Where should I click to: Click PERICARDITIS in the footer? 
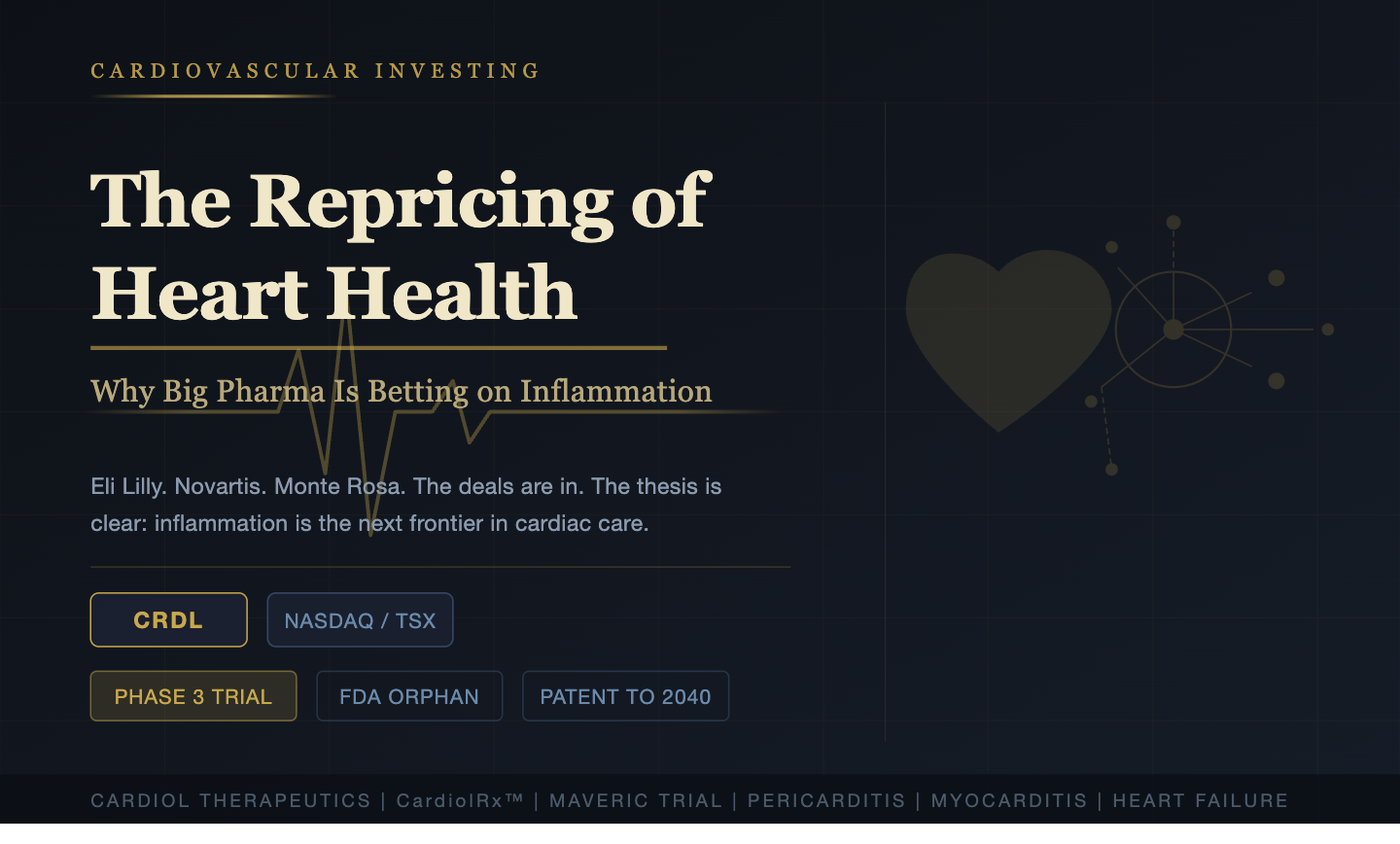826,801
